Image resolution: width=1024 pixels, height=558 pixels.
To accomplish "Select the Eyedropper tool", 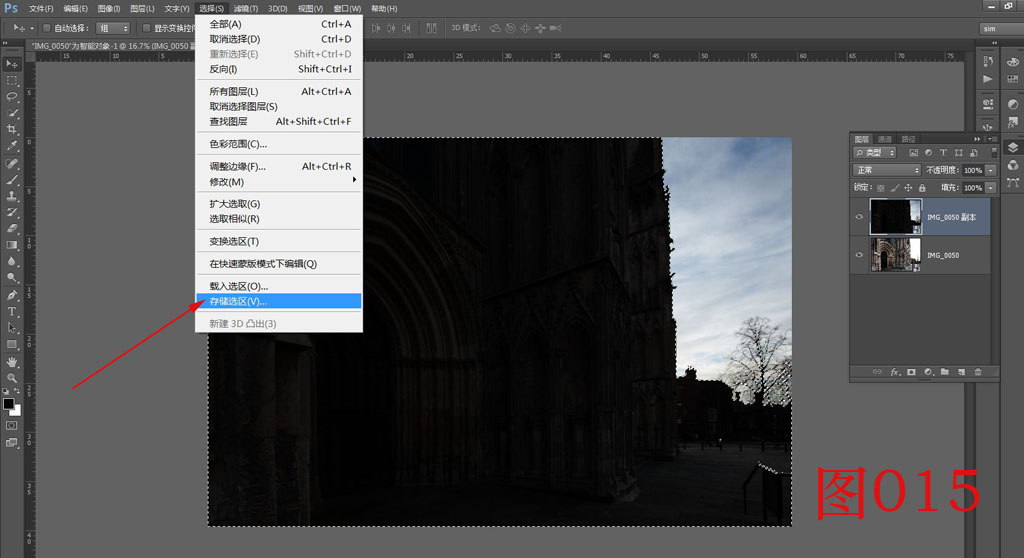I will (12, 146).
